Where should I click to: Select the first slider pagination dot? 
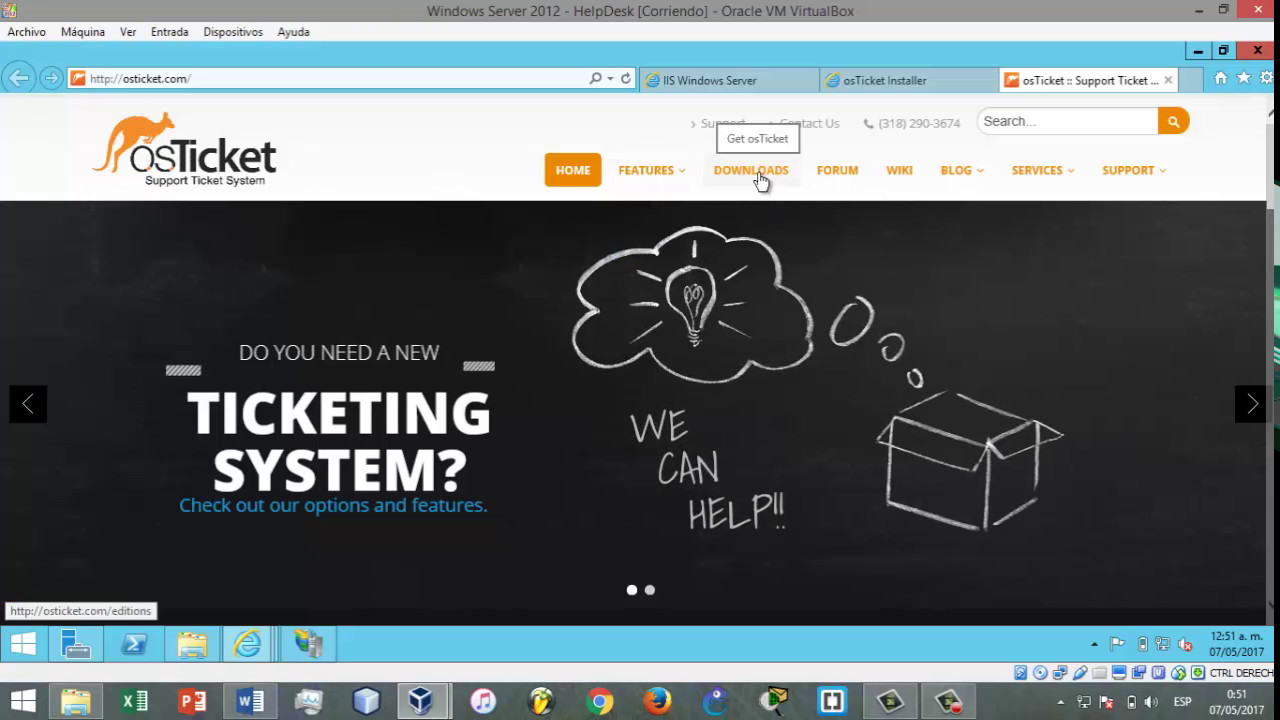click(632, 590)
